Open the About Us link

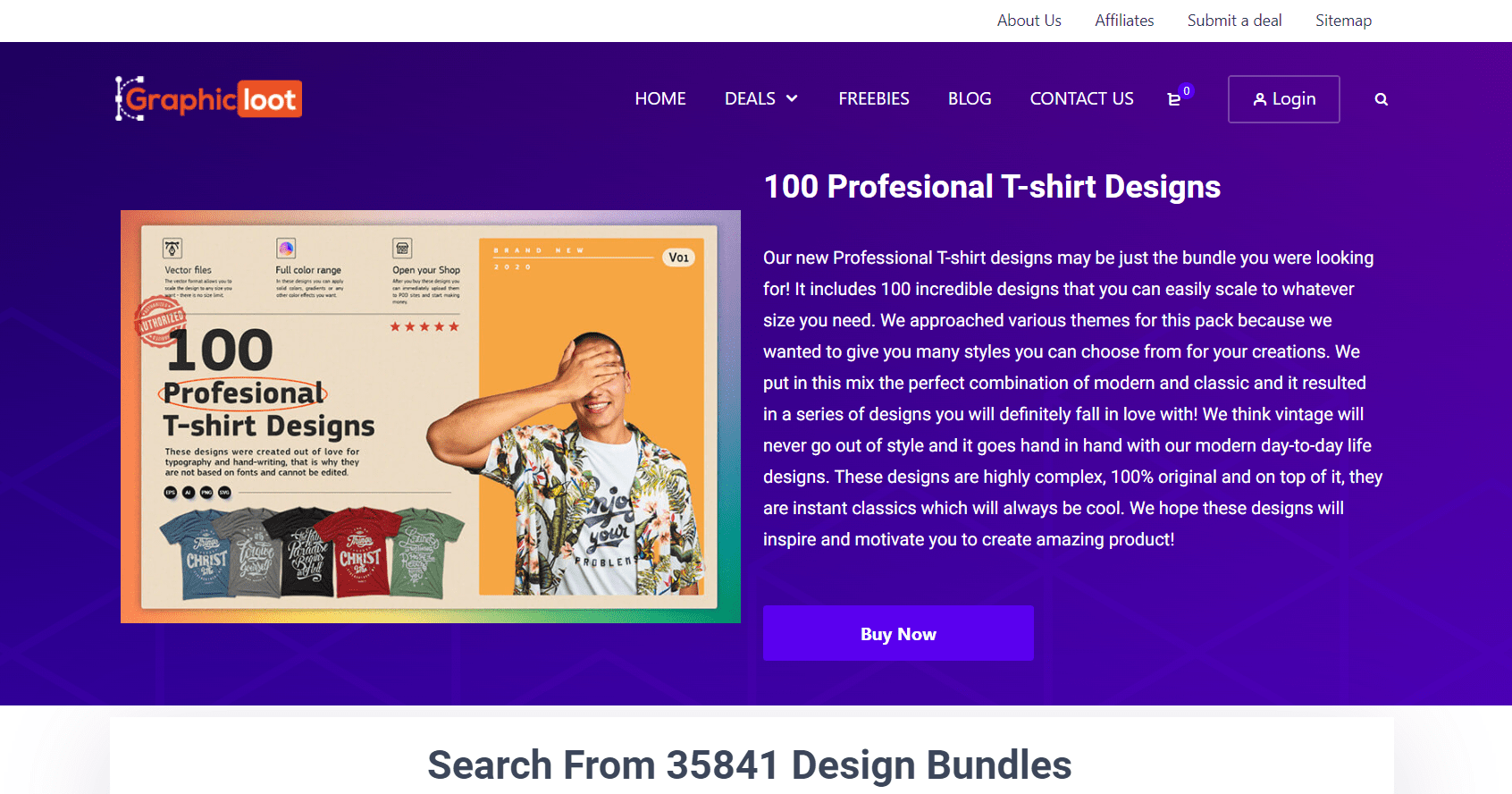point(1029,21)
